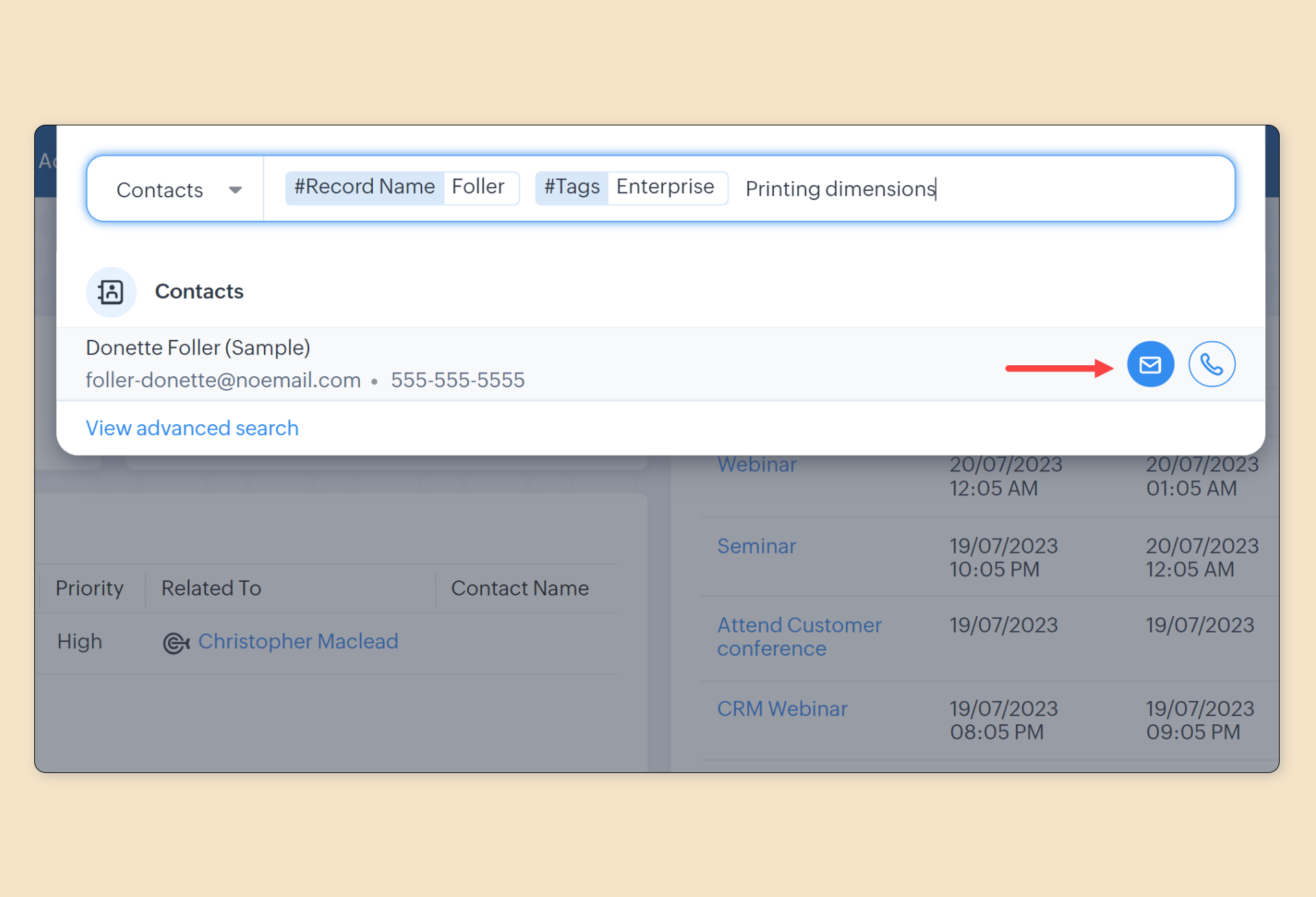Image resolution: width=1316 pixels, height=897 pixels.
Task: Open the Seminar meeting link
Action: pyautogui.click(x=756, y=546)
